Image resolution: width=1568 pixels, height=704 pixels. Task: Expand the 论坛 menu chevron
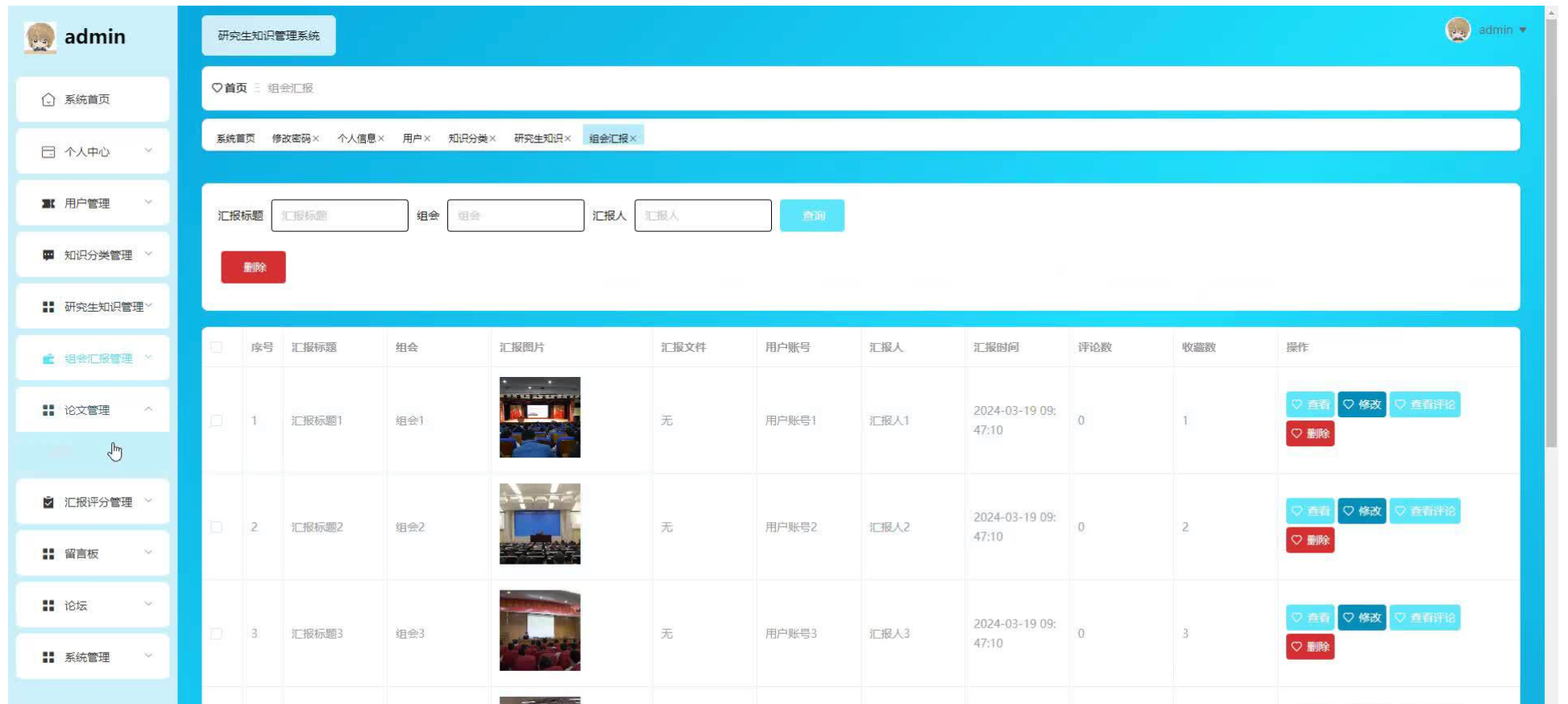[x=148, y=604]
